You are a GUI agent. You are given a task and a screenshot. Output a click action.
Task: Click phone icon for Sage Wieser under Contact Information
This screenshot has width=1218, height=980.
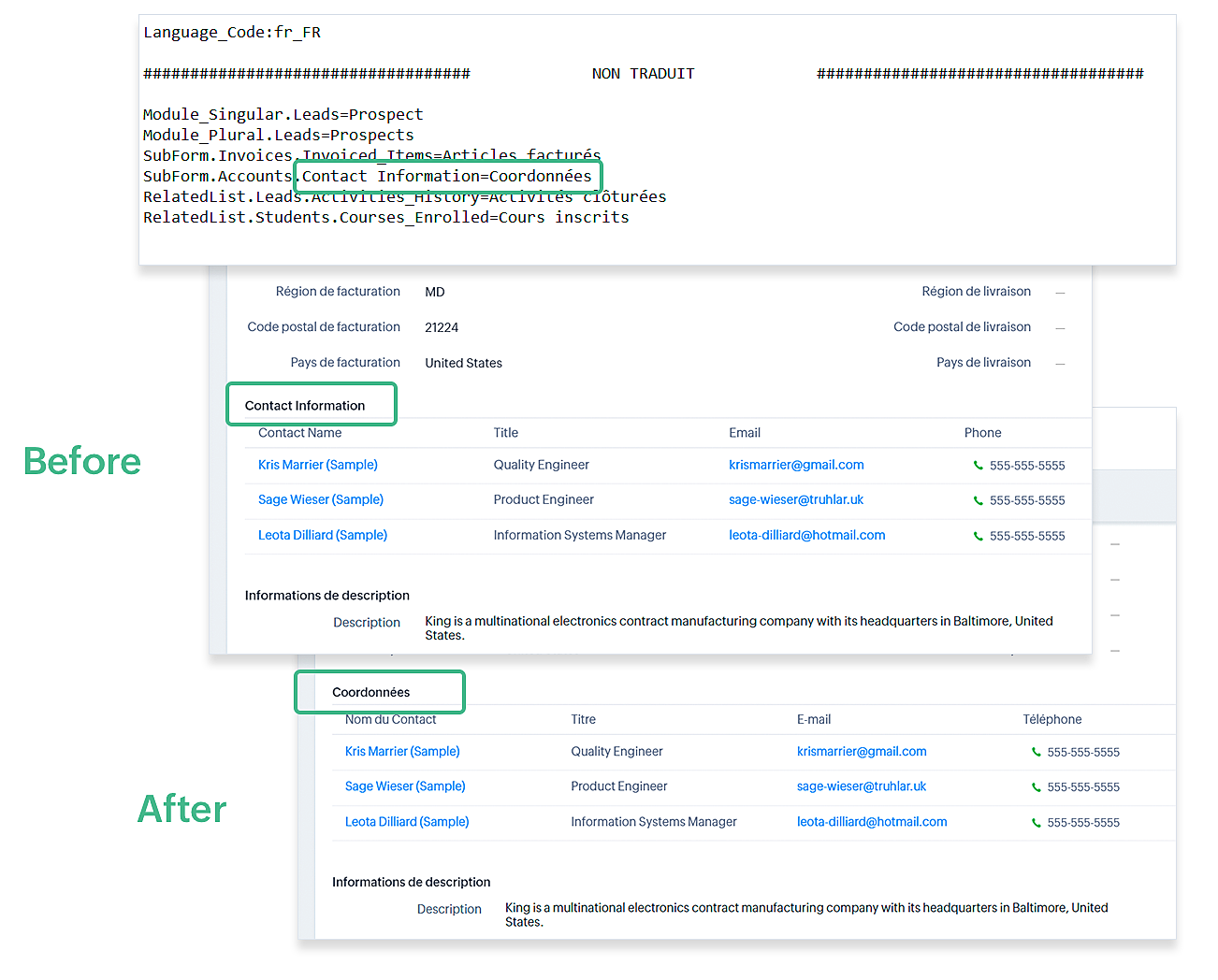[x=979, y=501]
